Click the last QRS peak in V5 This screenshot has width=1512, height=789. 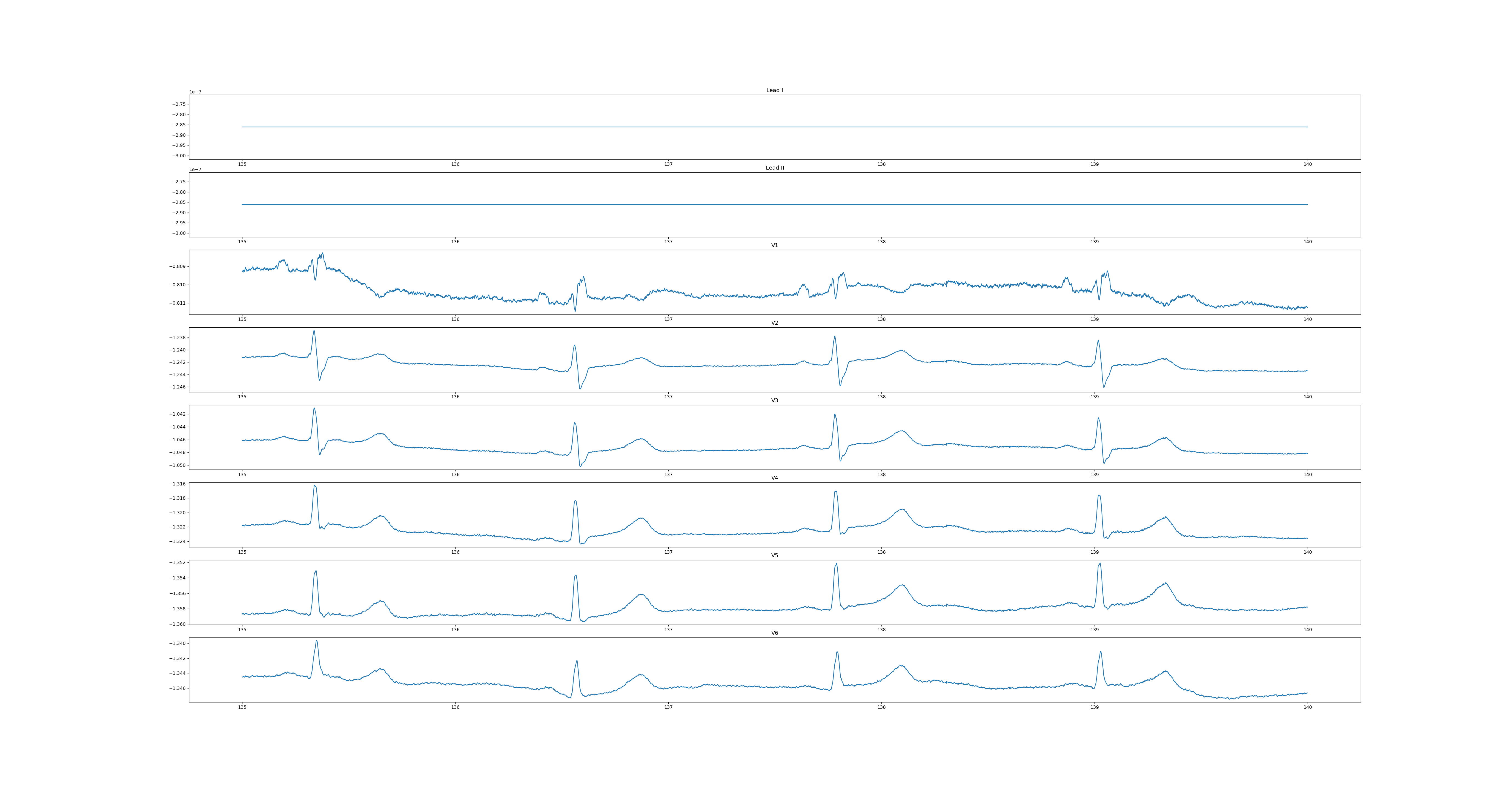(1099, 564)
